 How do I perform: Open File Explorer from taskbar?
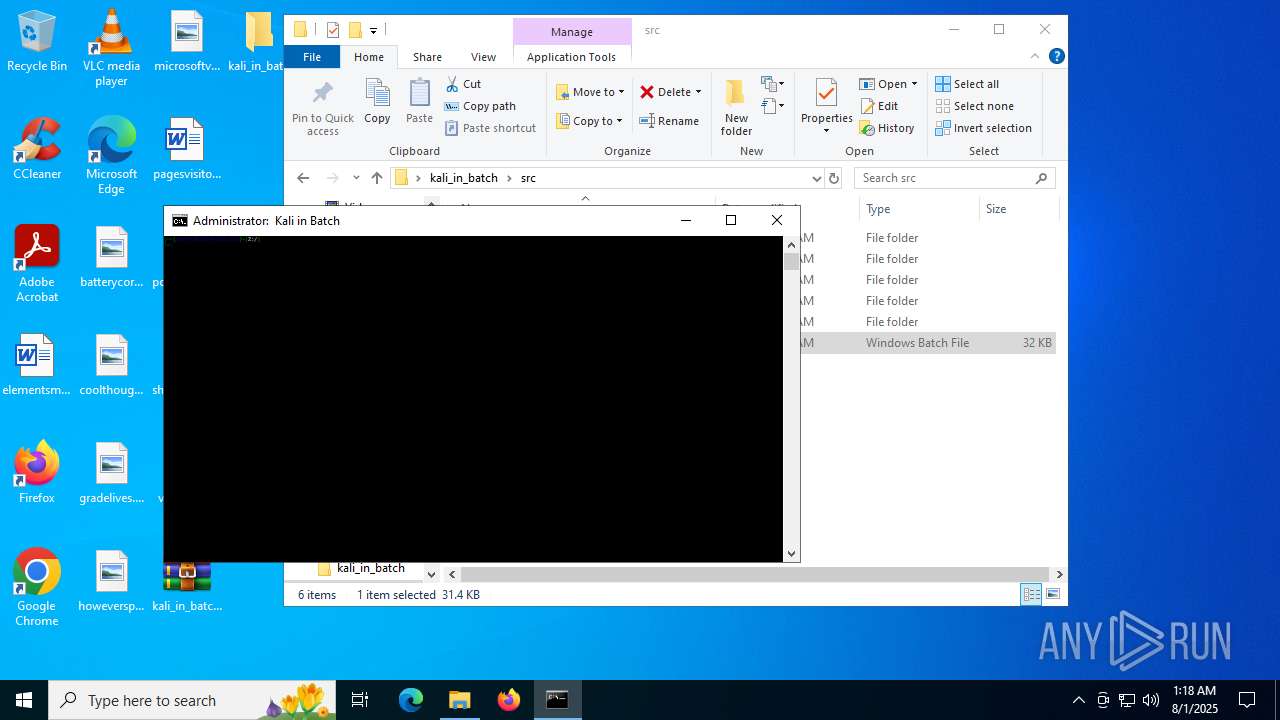(459, 700)
